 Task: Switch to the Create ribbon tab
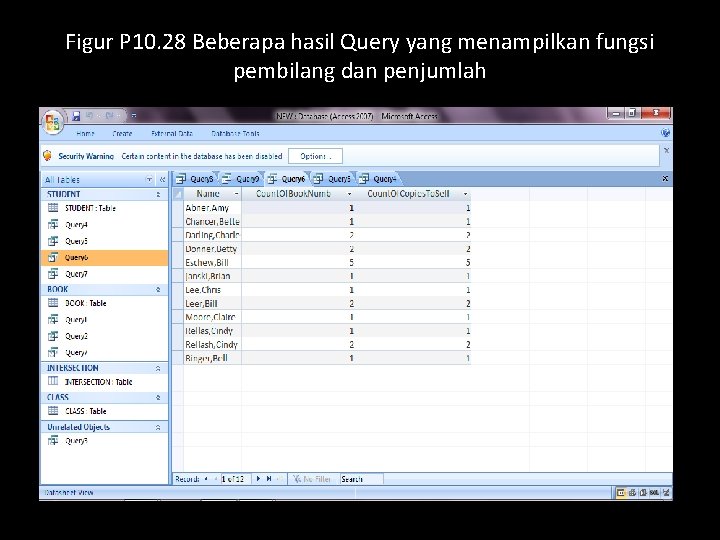pos(122,134)
